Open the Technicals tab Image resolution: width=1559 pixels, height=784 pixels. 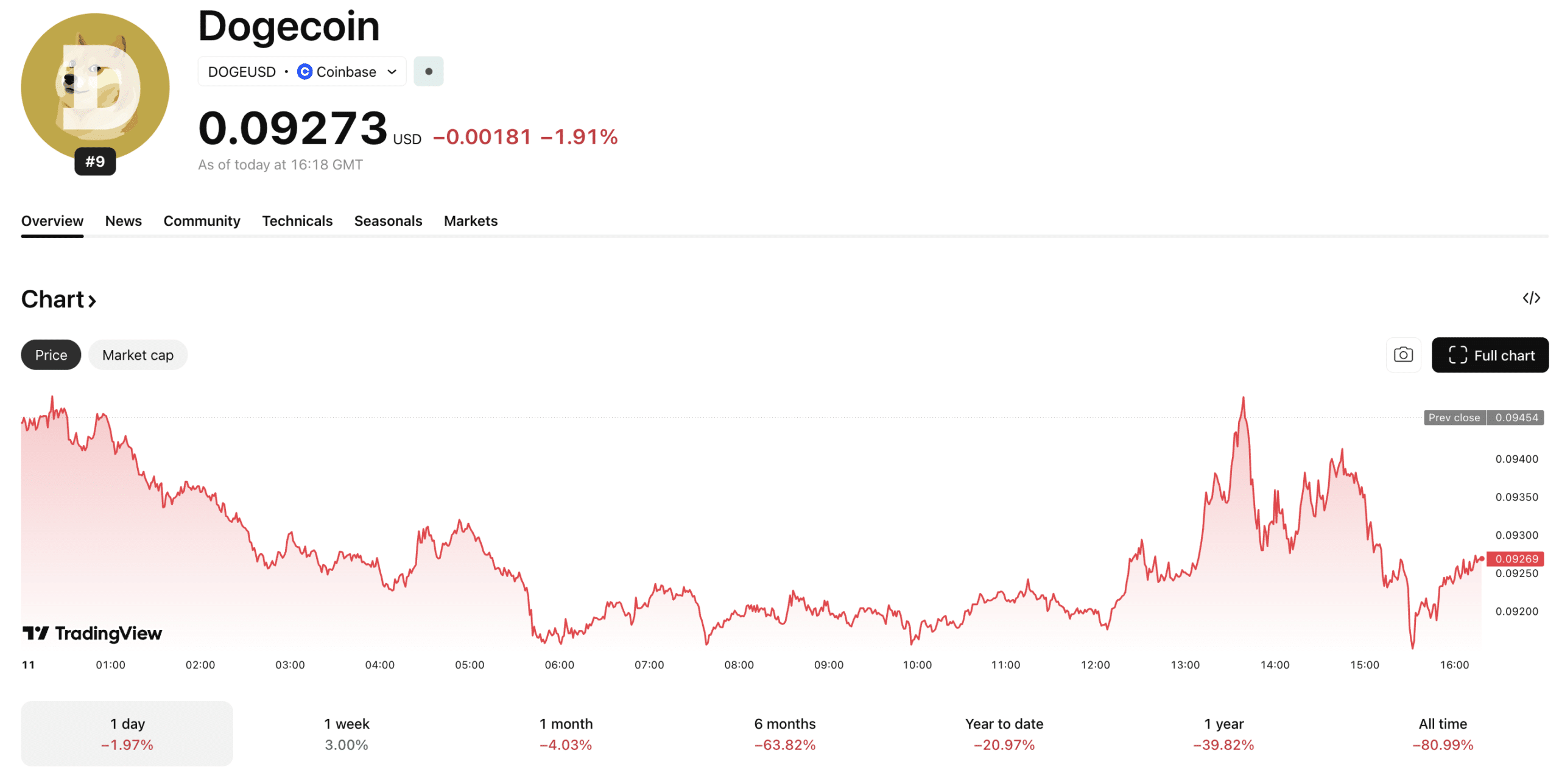tap(297, 221)
